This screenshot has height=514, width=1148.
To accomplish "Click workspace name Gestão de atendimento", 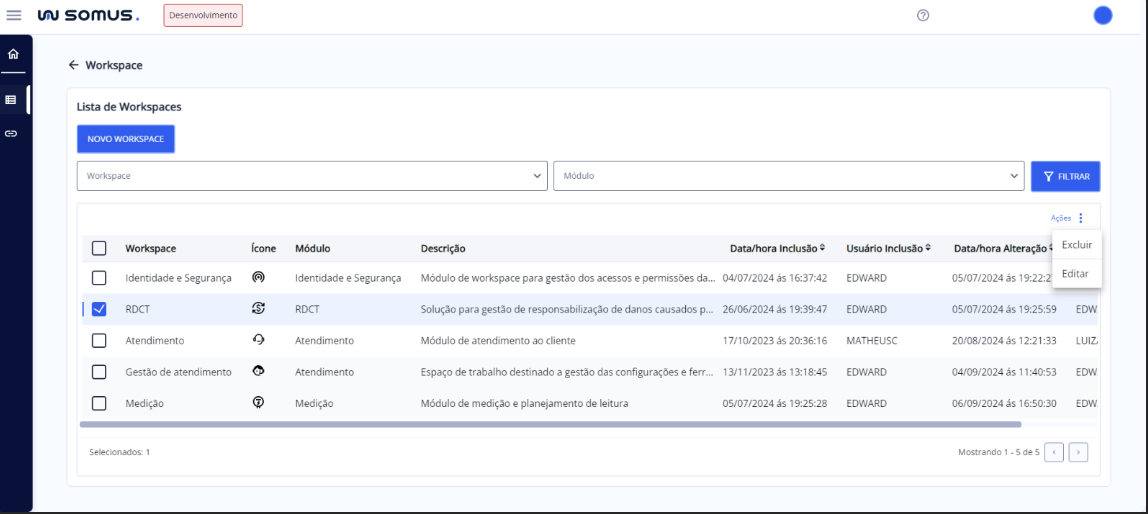I will tap(179, 372).
